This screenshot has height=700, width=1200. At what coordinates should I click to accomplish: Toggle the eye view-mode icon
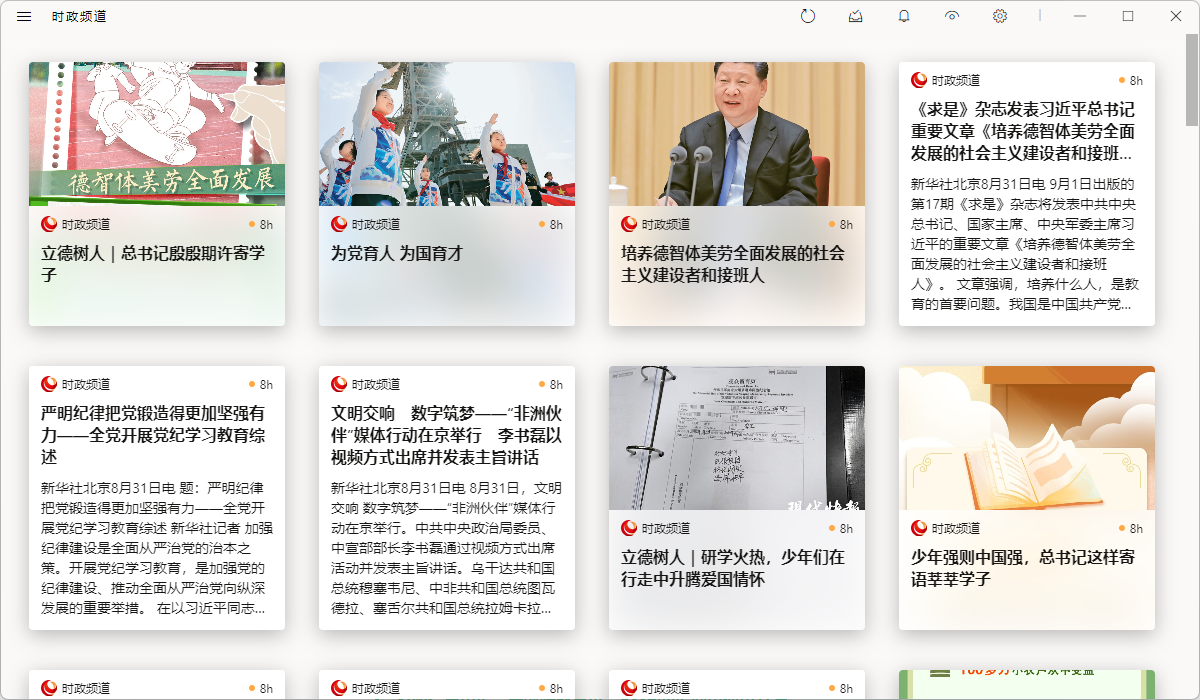pos(952,16)
